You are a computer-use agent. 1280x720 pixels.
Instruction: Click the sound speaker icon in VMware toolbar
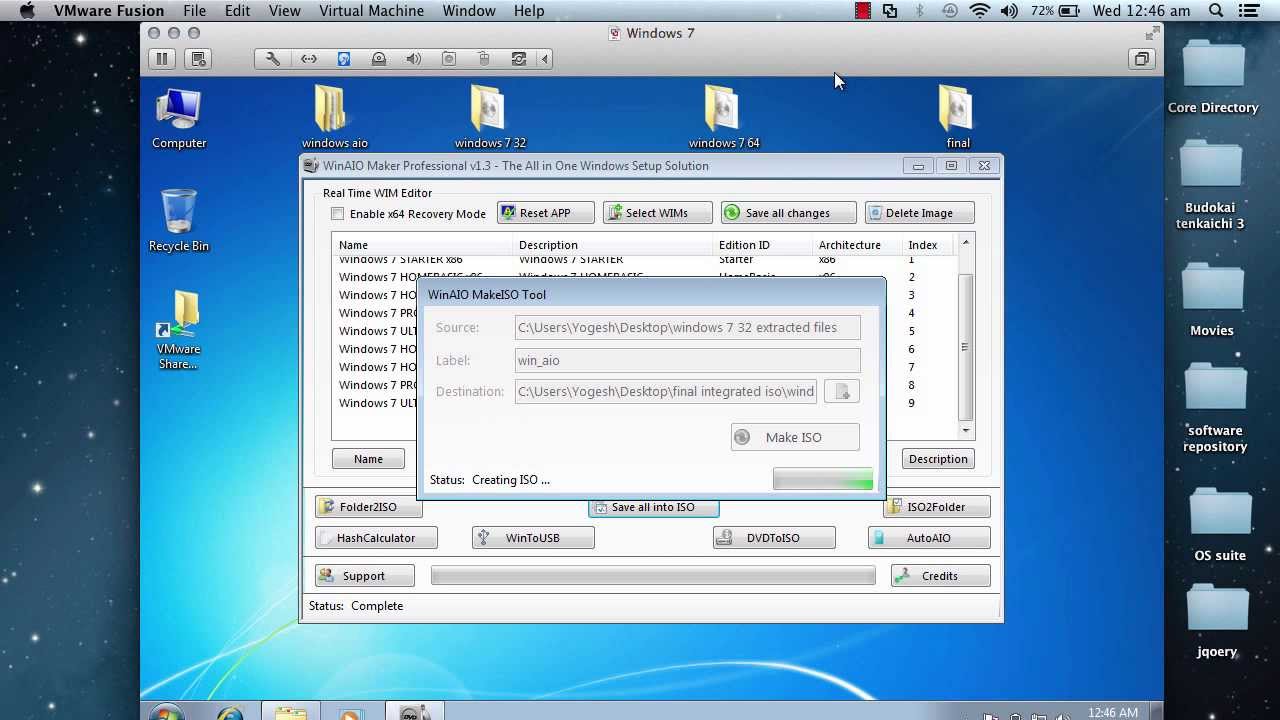click(x=414, y=59)
